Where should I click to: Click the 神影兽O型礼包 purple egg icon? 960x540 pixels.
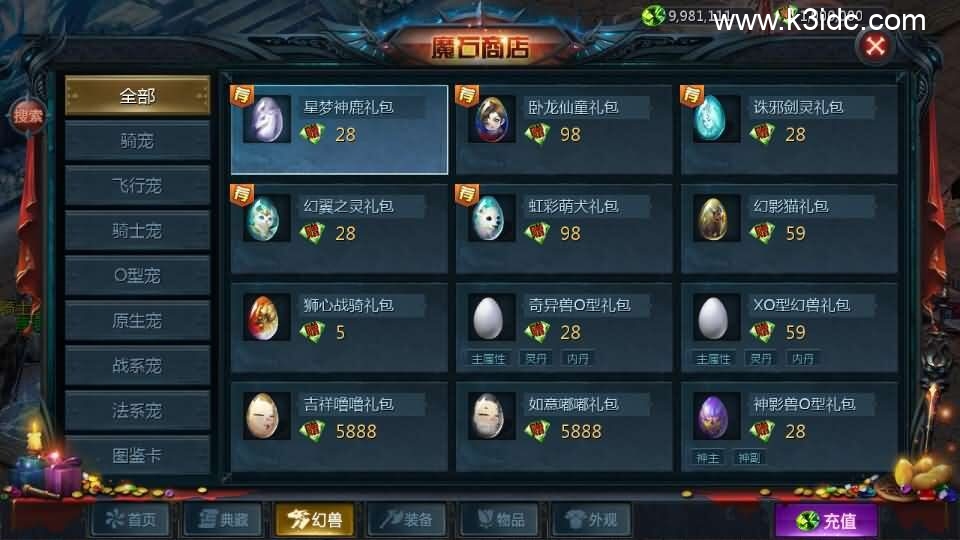pos(714,417)
